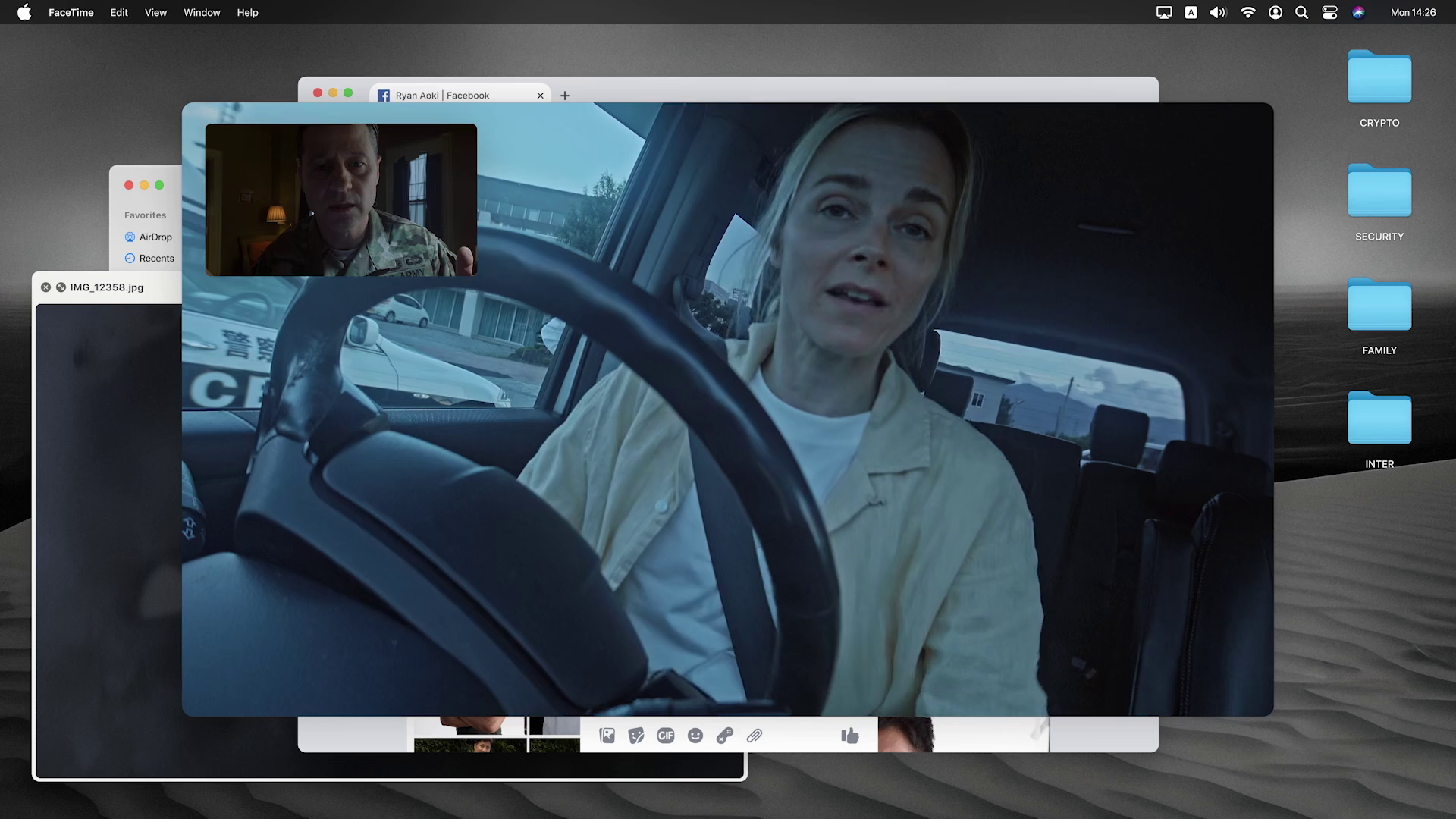Image resolution: width=1456 pixels, height=819 pixels.
Task: Open the Apple menu
Action: (x=24, y=12)
